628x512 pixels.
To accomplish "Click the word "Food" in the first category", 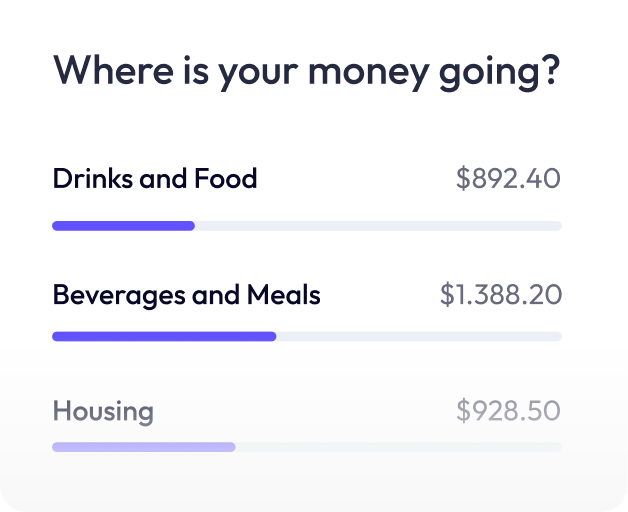I will pos(225,179).
